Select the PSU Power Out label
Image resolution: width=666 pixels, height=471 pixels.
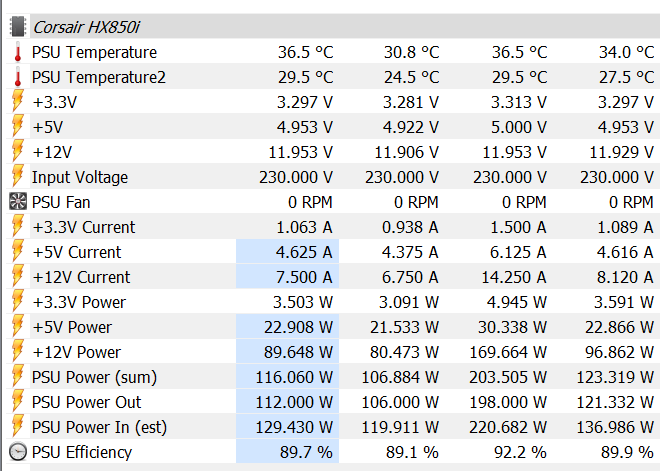click(87, 402)
